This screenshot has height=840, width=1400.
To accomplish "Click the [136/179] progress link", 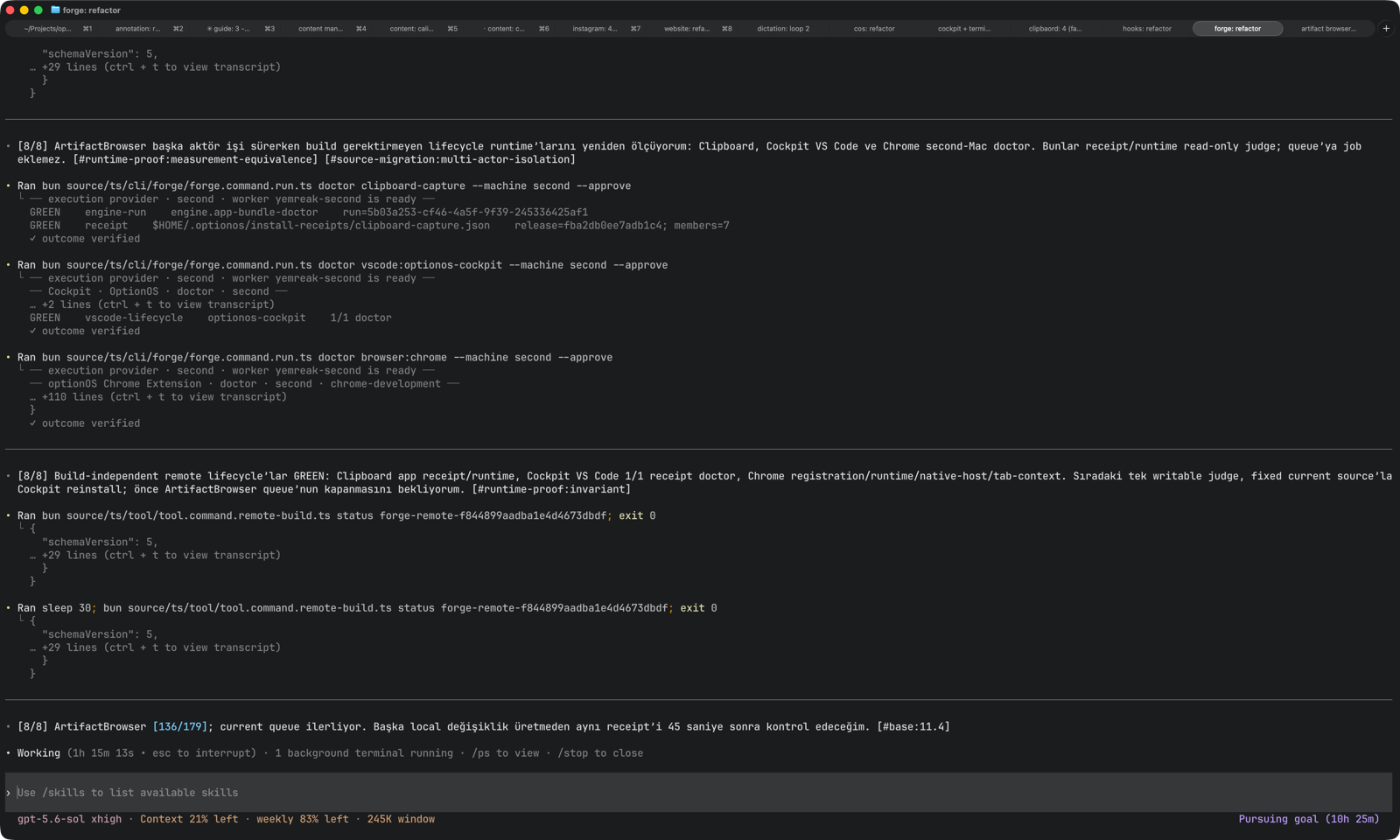I will click(x=180, y=727).
